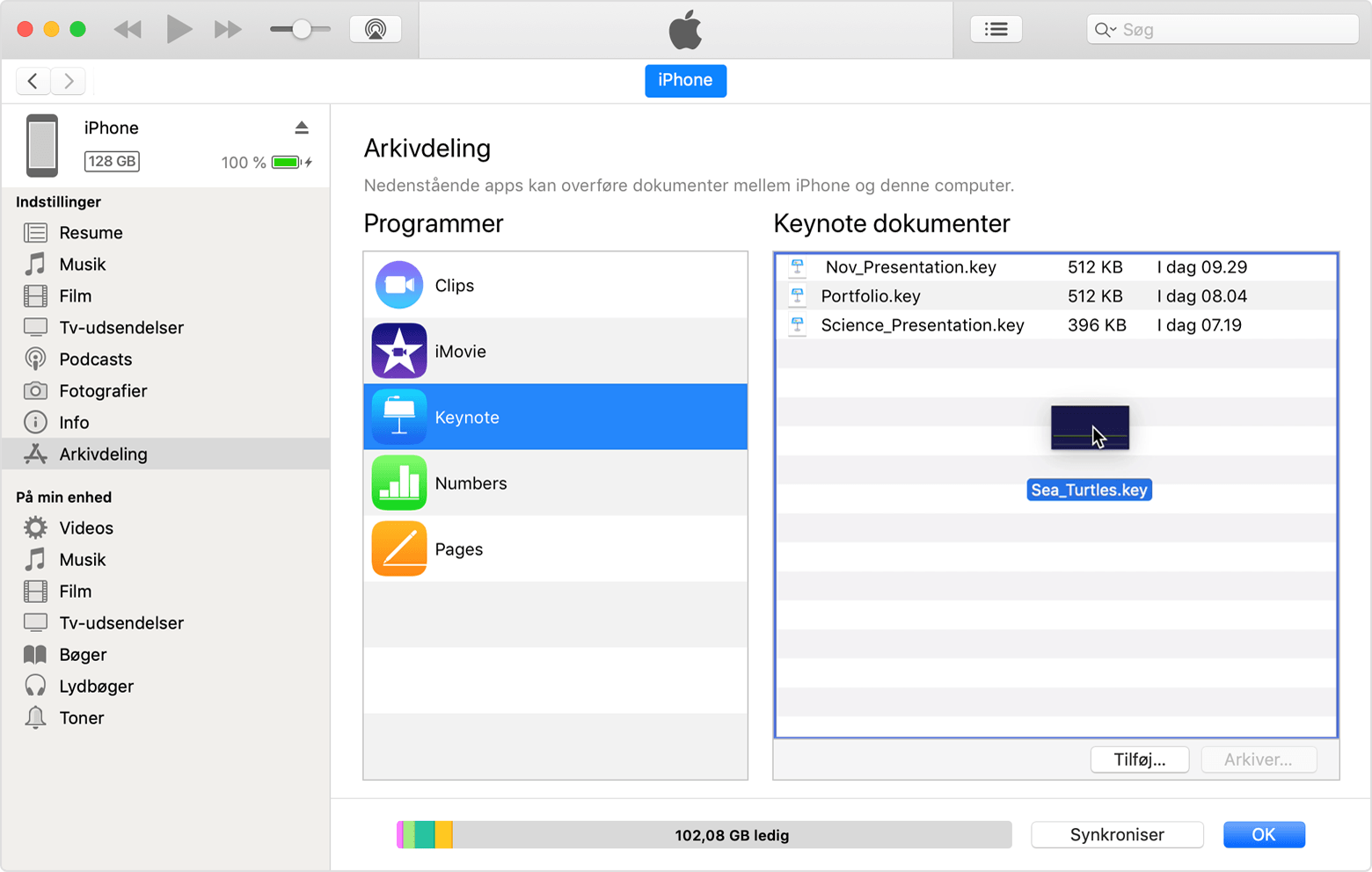Select Lydbøger under På min enhed
The height and width of the screenshot is (872, 1372).
[96, 686]
